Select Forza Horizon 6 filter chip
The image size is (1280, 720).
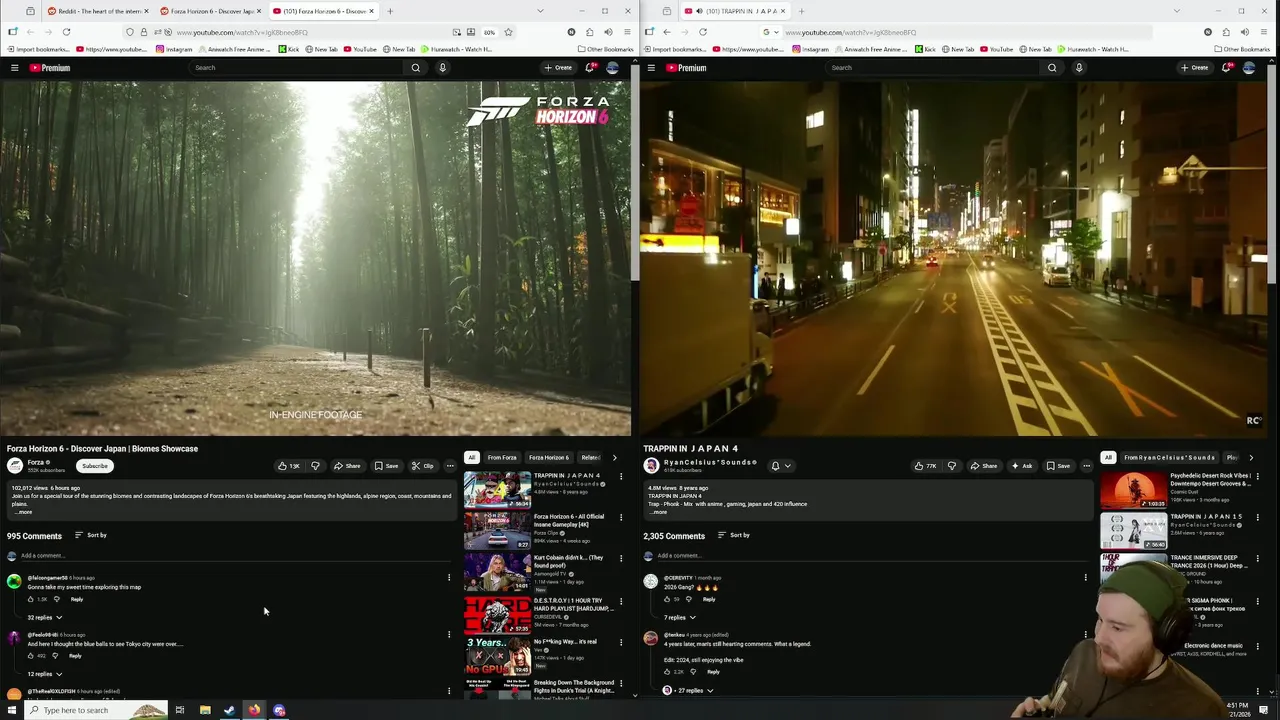(548, 458)
